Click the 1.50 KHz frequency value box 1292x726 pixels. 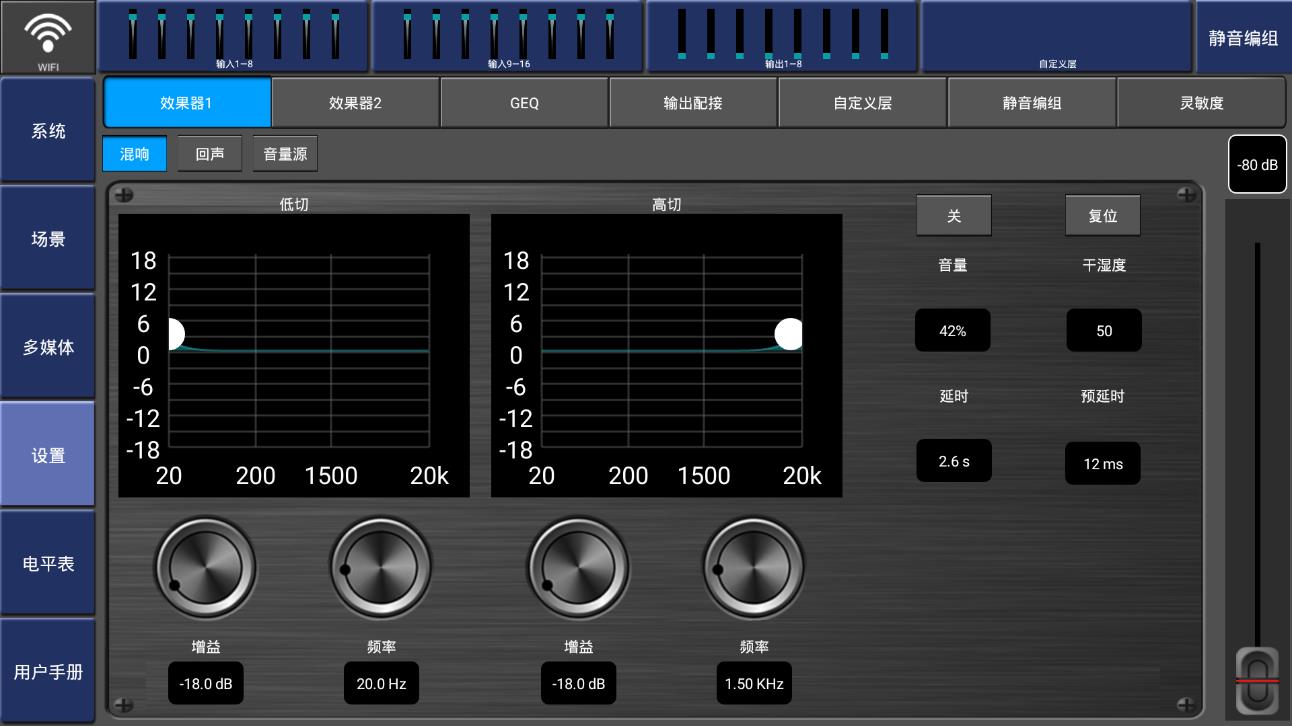point(754,684)
